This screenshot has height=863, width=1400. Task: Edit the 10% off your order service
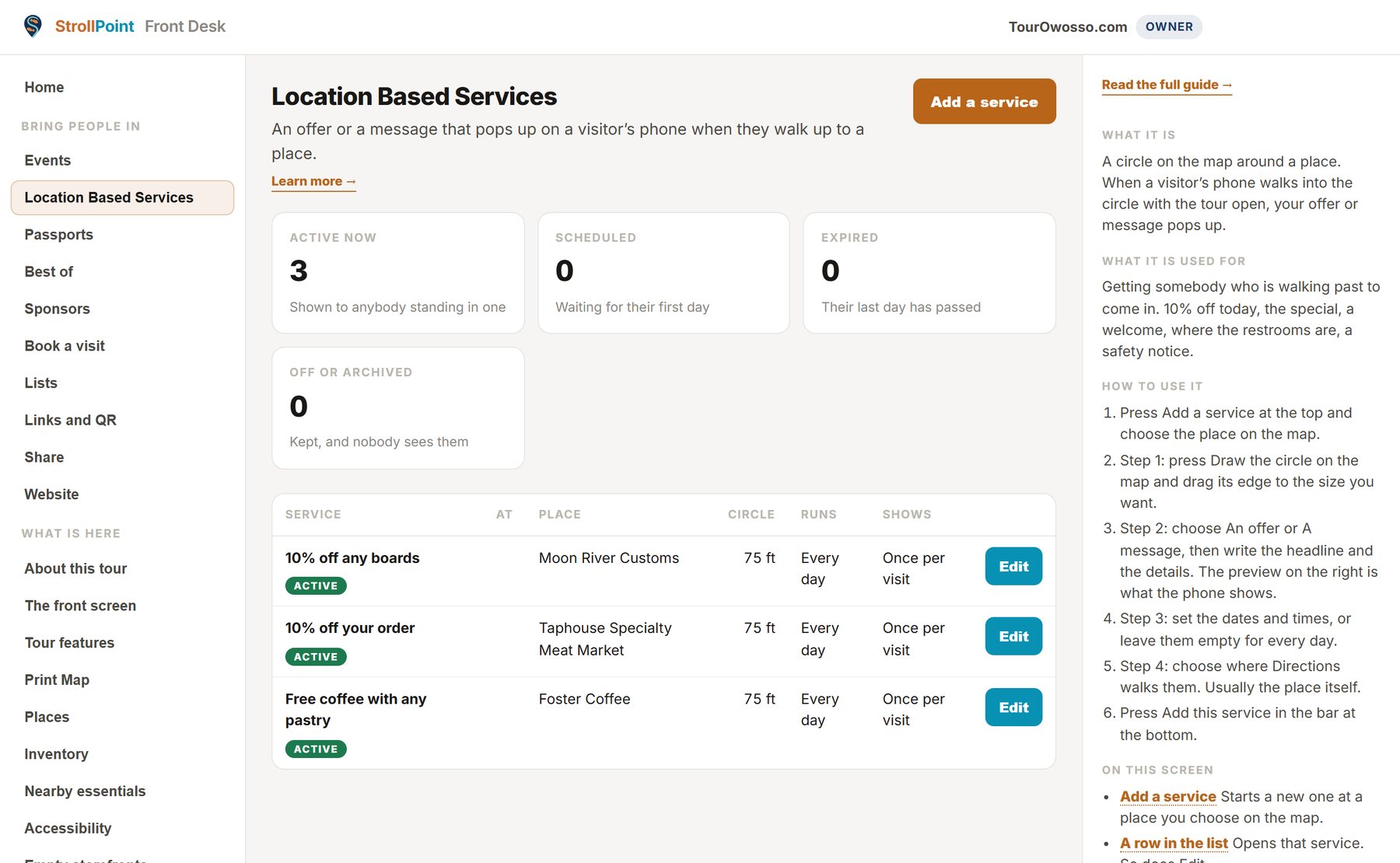[x=1013, y=636]
